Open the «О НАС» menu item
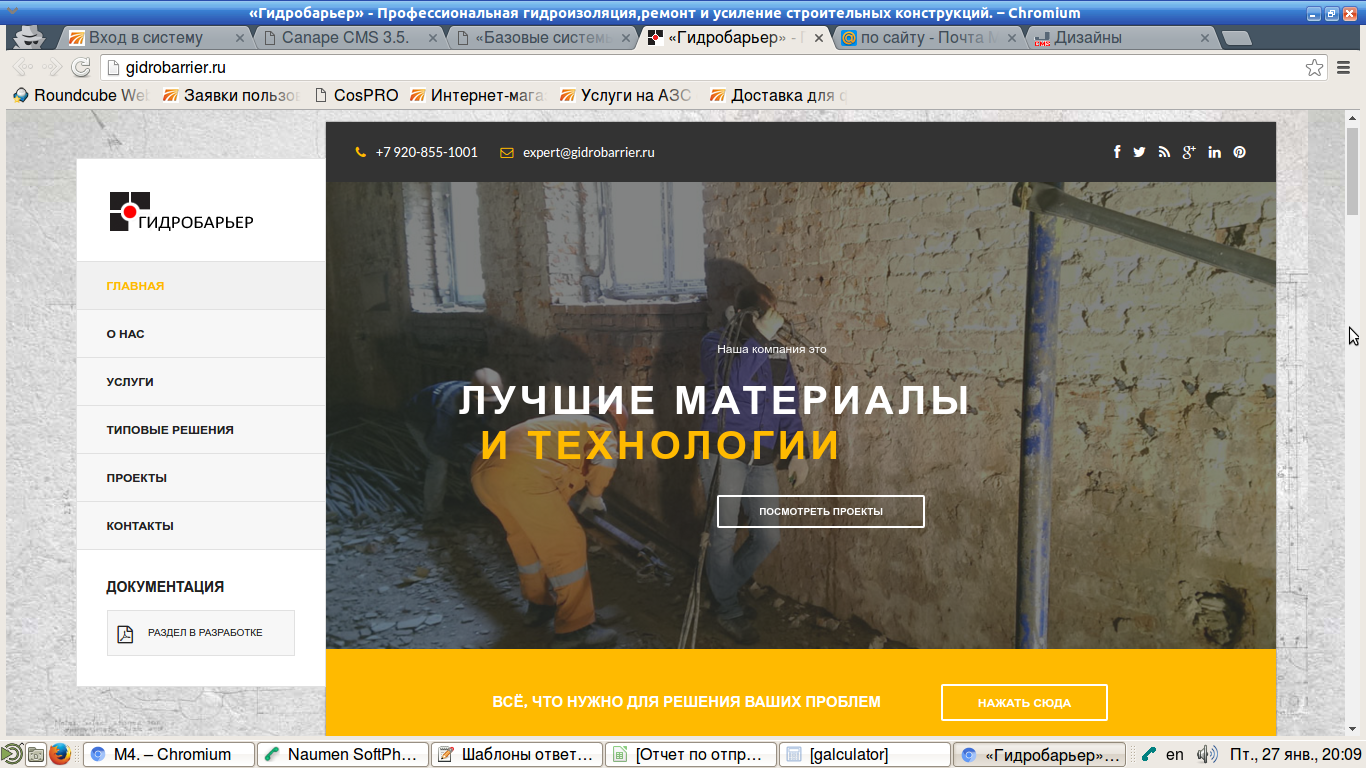1366x768 pixels. 126,334
